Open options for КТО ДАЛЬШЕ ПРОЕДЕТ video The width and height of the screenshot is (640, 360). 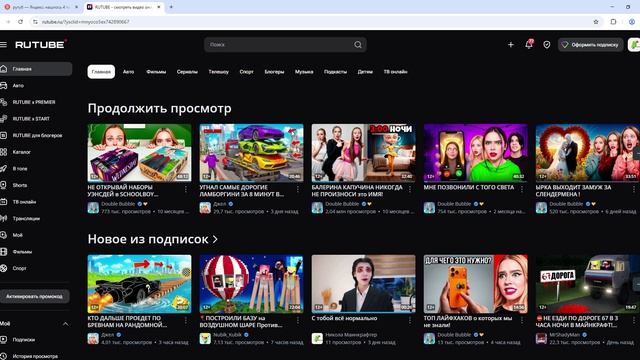pyautogui.click(x=186, y=320)
